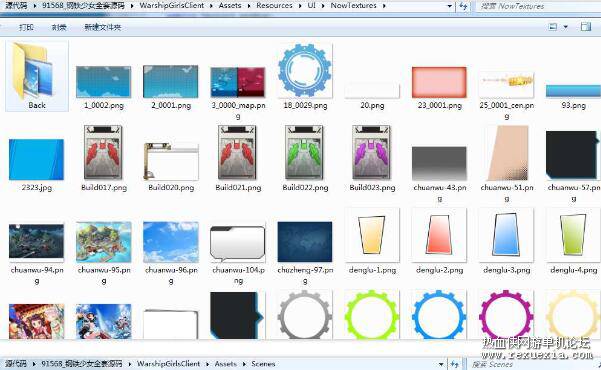Image resolution: width=601 pixels, height=370 pixels.
Task: Click the 打印 toolbar button
Action: tap(26, 27)
